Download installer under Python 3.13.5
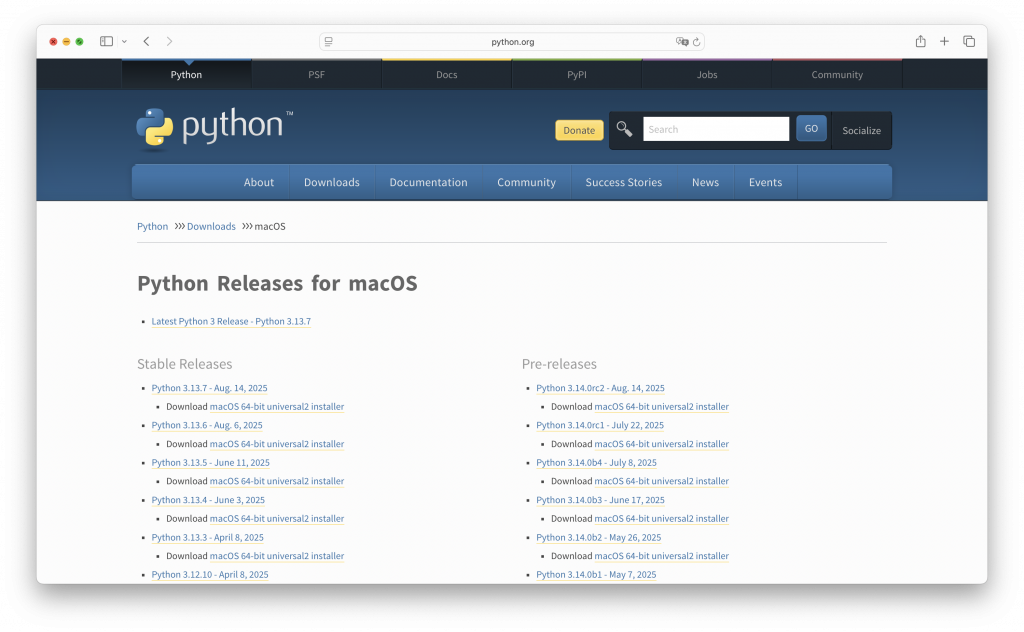Screen dimensions: 1024x632 277,481
